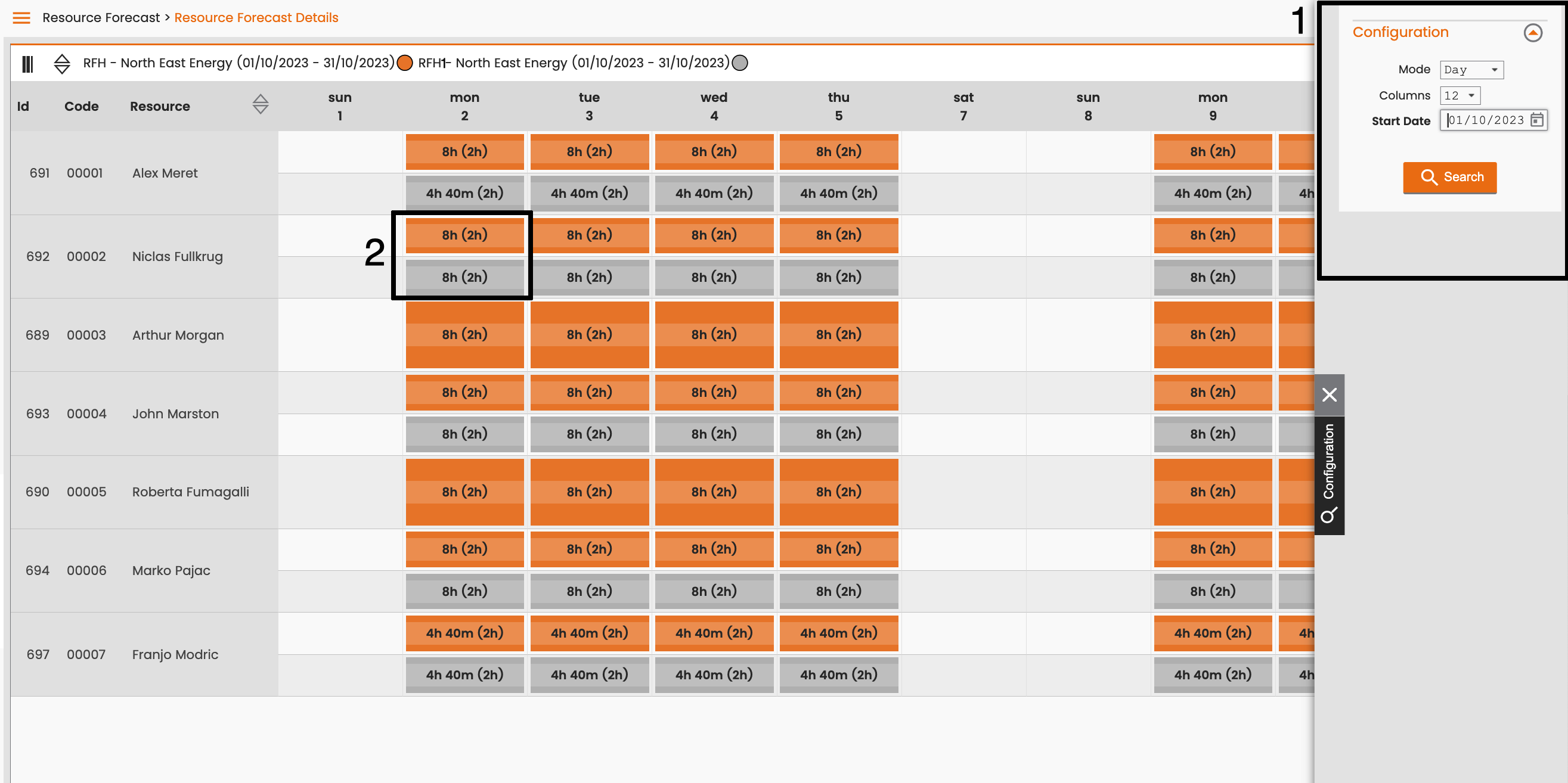The image size is (1568, 783).
Task: Open the Columns dropdown showing 12
Action: (x=1459, y=95)
